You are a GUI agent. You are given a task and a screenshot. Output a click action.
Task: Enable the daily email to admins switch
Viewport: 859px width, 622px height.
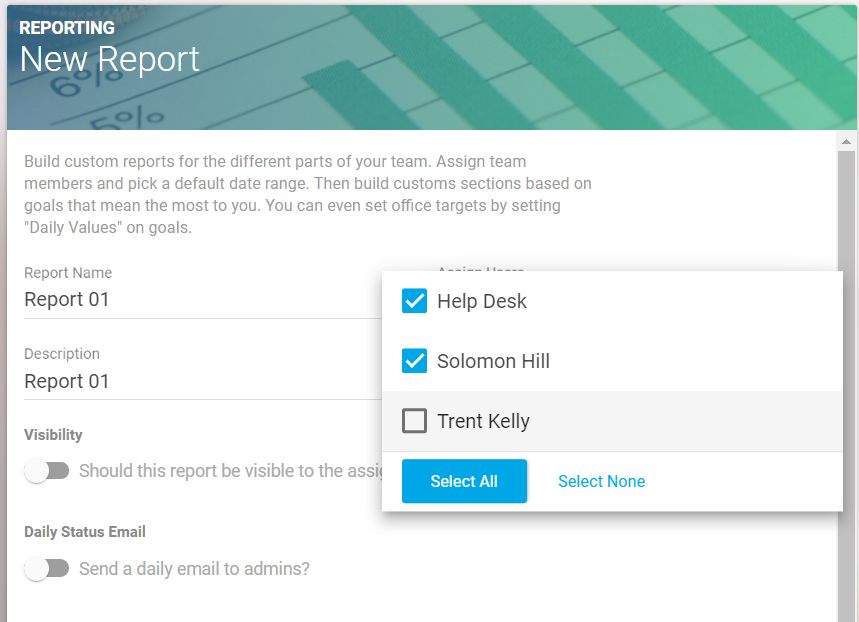click(47, 569)
